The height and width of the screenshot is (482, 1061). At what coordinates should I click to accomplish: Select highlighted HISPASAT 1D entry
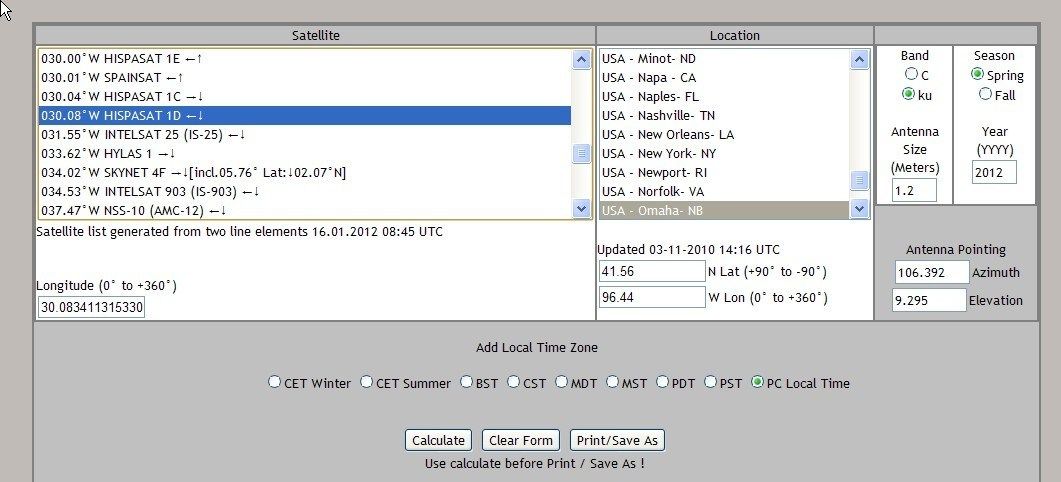coord(304,116)
